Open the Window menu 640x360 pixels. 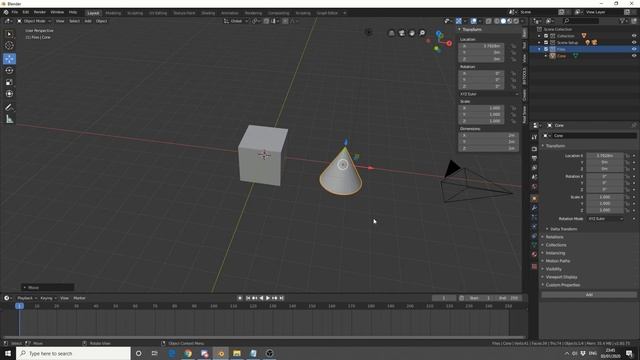pos(57,12)
